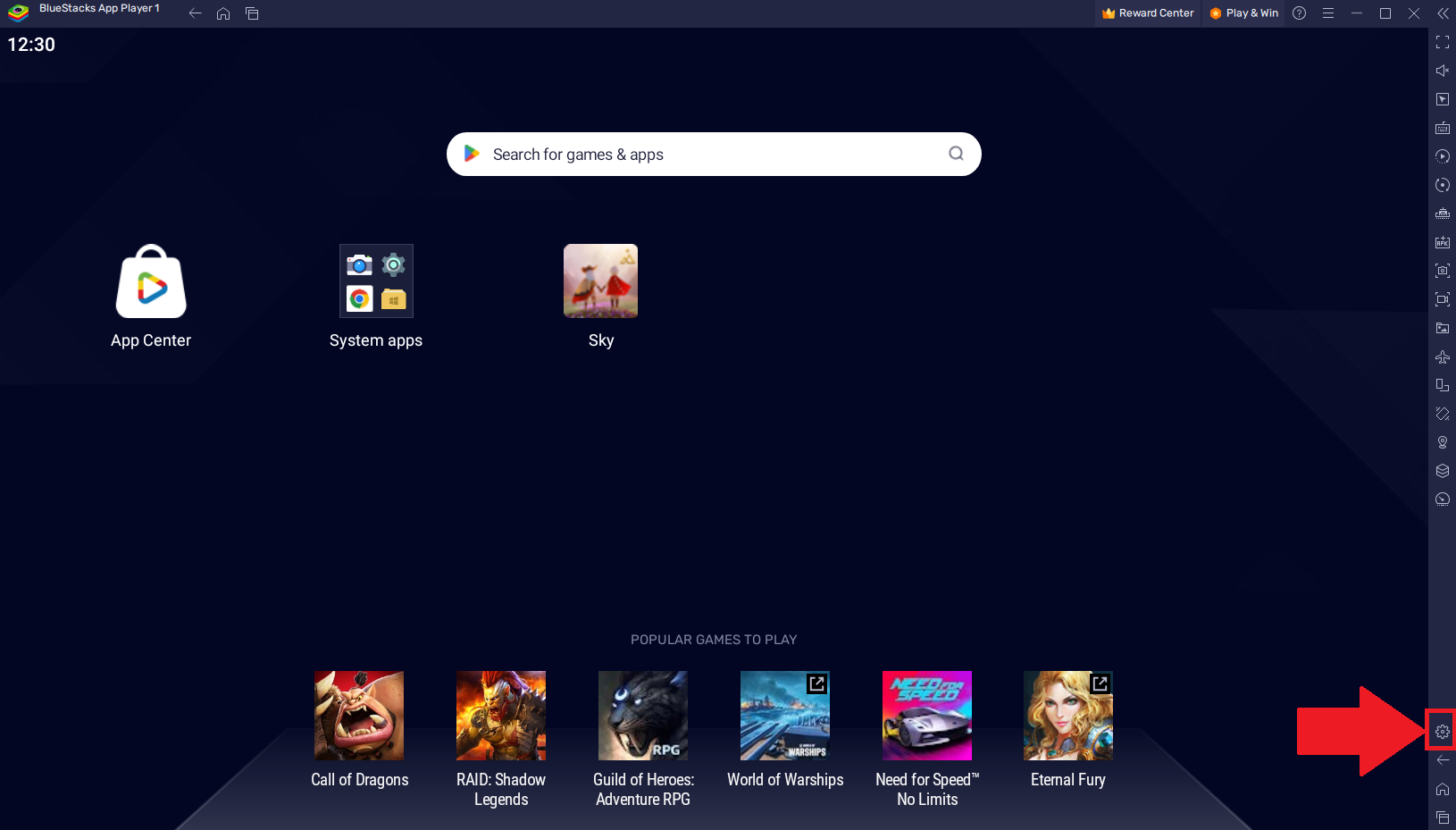Toggle fullscreen mode
Image resolution: width=1456 pixels, height=830 pixels.
pos(1443,41)
